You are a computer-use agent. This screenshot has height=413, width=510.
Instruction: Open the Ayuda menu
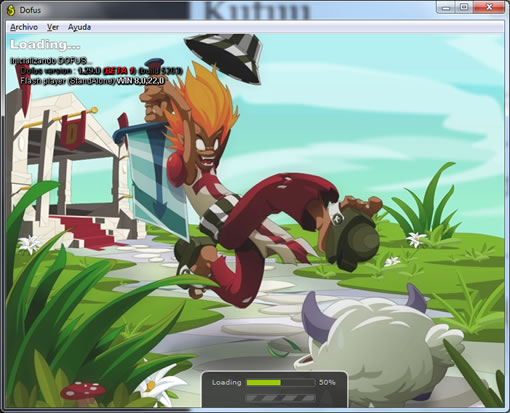coord(79,27)
